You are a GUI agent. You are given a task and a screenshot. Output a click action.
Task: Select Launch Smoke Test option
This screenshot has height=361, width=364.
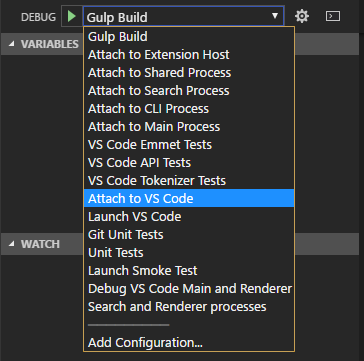[x=189, y=270]
